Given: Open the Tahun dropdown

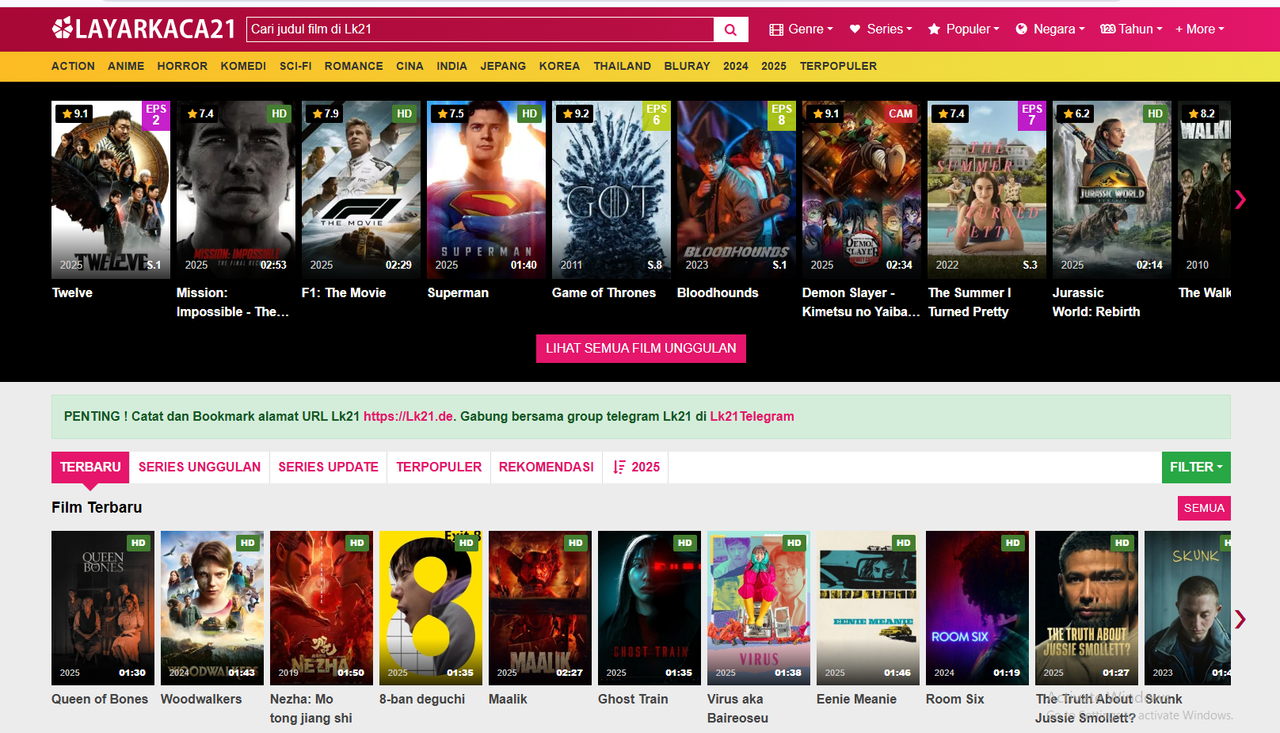Looking at the screenshot, I should (1131, 29).
